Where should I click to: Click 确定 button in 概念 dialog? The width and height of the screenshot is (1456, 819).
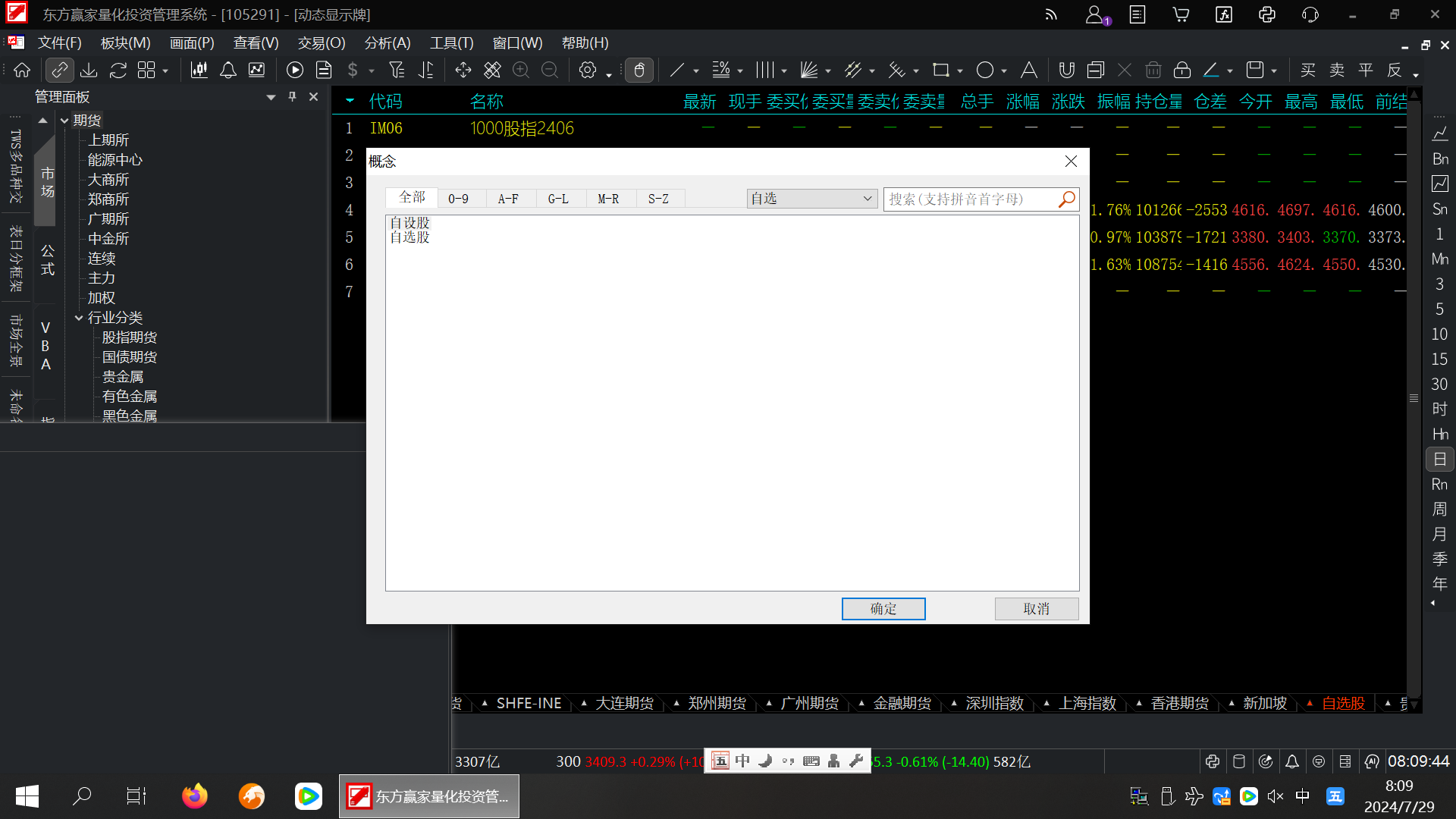click(883, 609)
